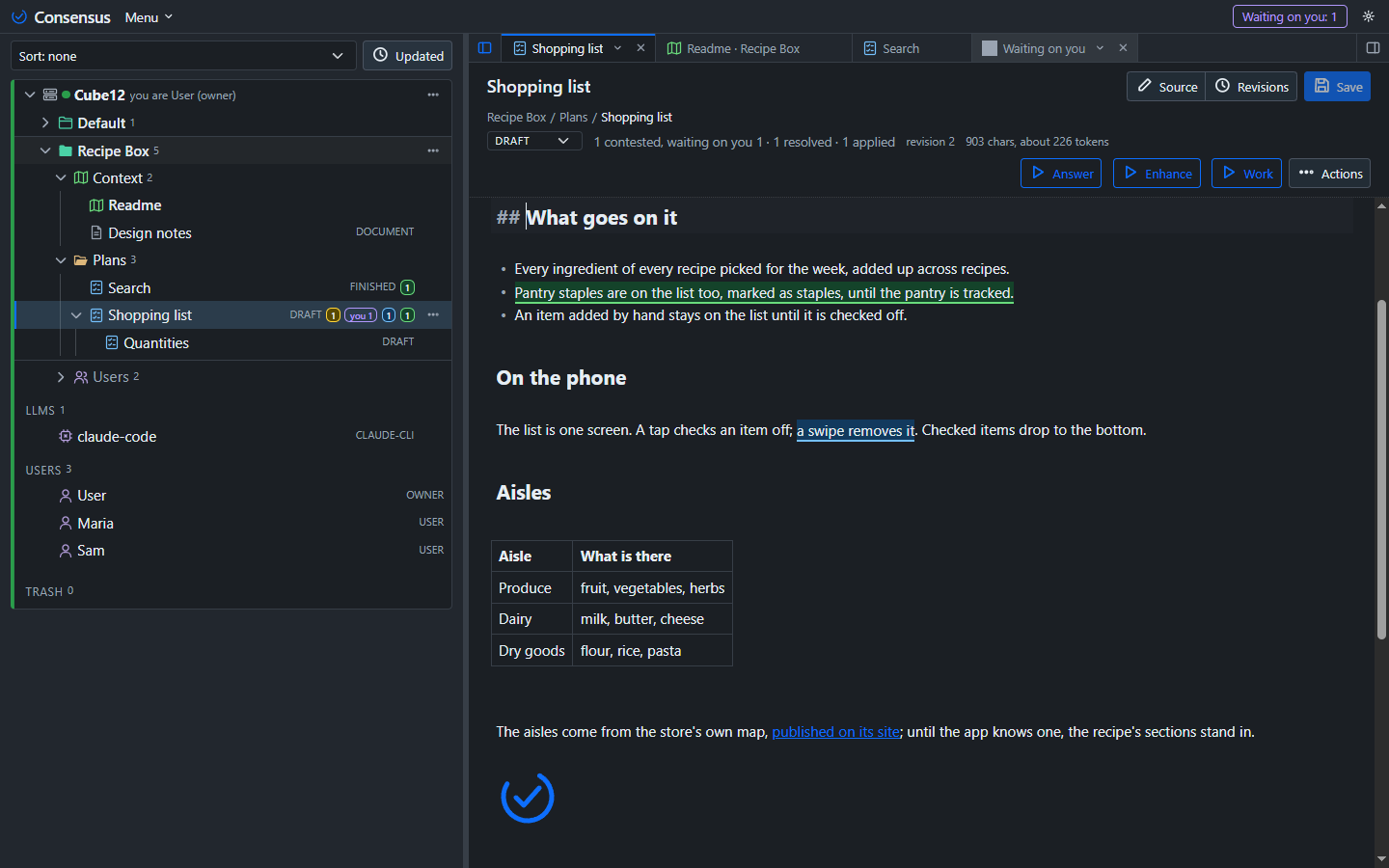
Task: Open the Recipe Box row ellipsis menu
Action: pyautogui.click(x=433, y=150)
